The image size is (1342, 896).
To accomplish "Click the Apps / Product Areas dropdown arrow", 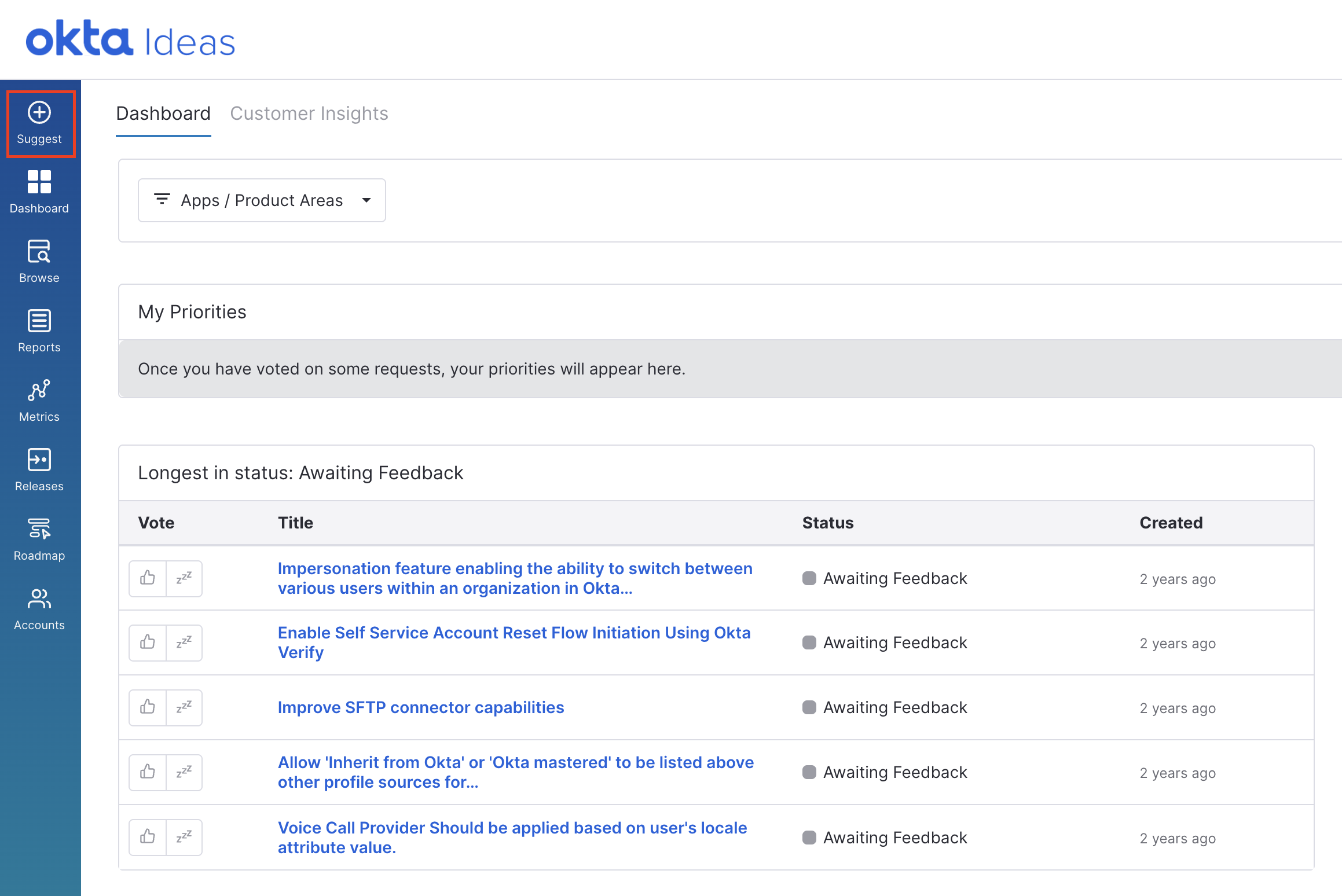I will tap(366, 200).
